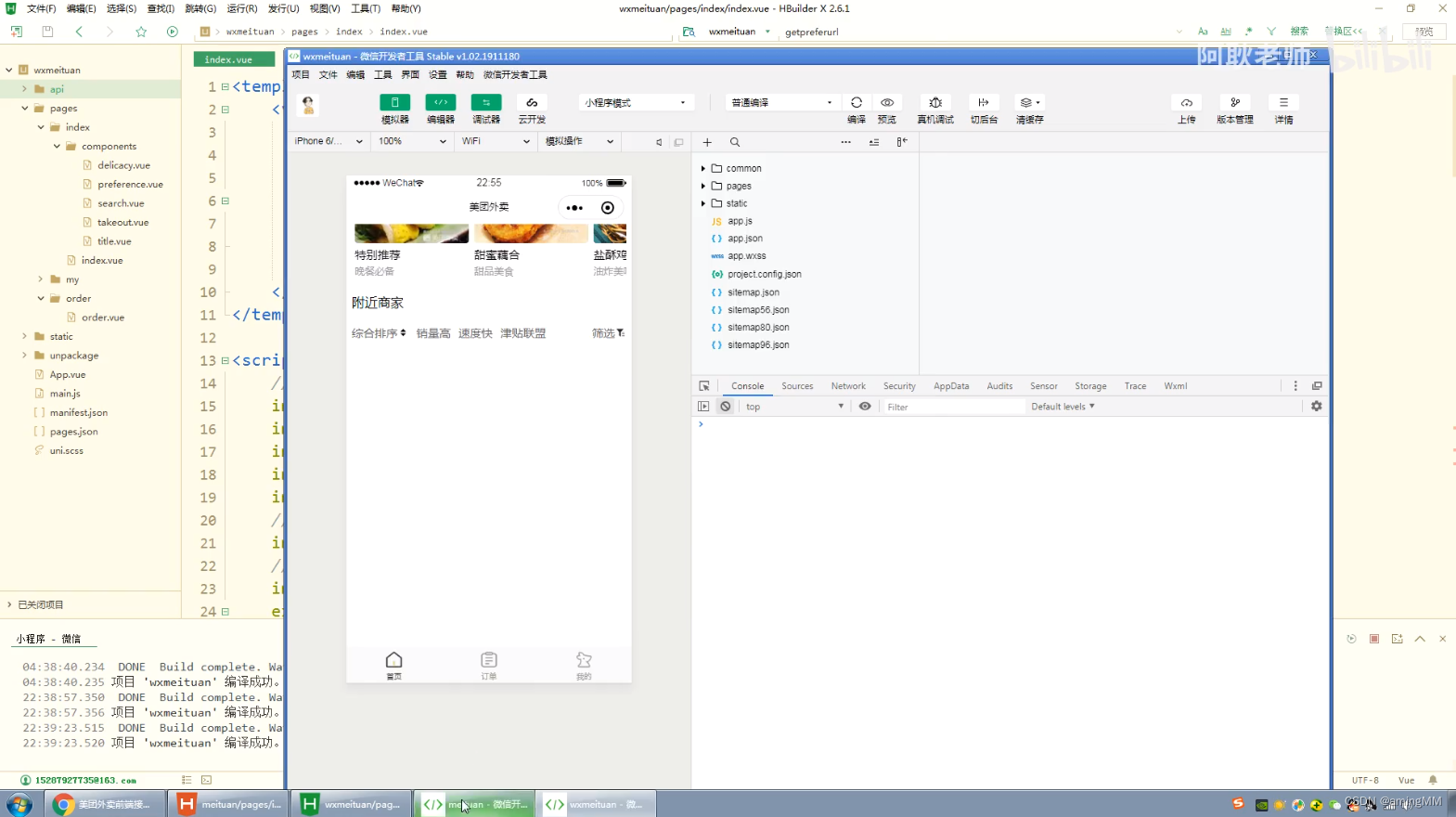
Task: Click 销量高 sort option in simulator
Action: point(433,333)
